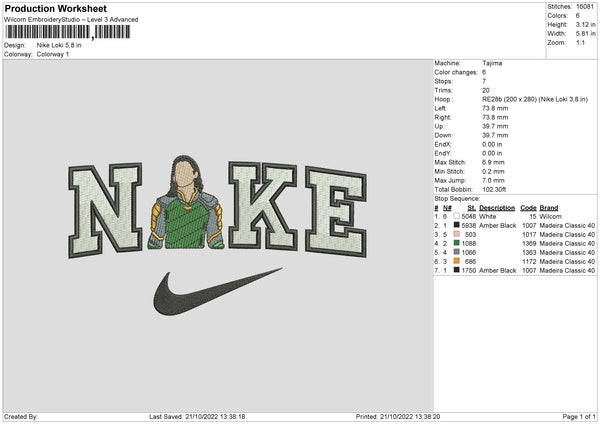Screen dimensions: 600x424
Task: Click 'Amber Black' in stop row 7
Action: (x=497, y=271)
